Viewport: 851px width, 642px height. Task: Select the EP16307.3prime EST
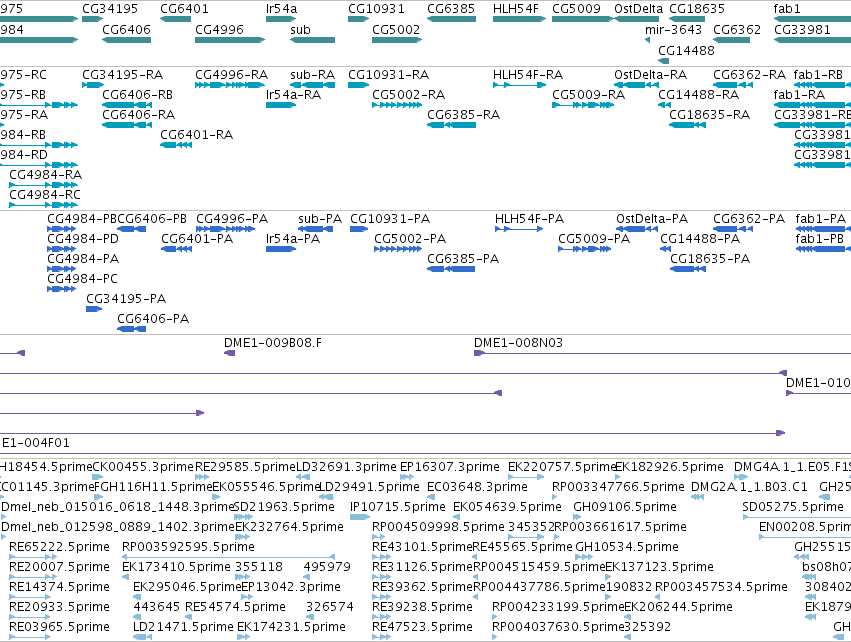tap(407, 477)
